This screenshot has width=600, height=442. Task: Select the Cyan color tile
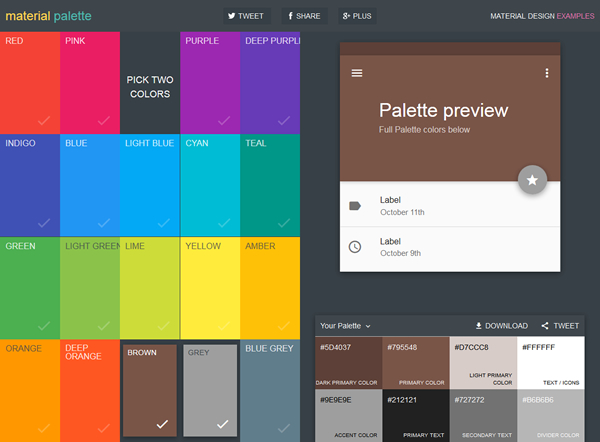pyautogui.click(x=210, y=185)
